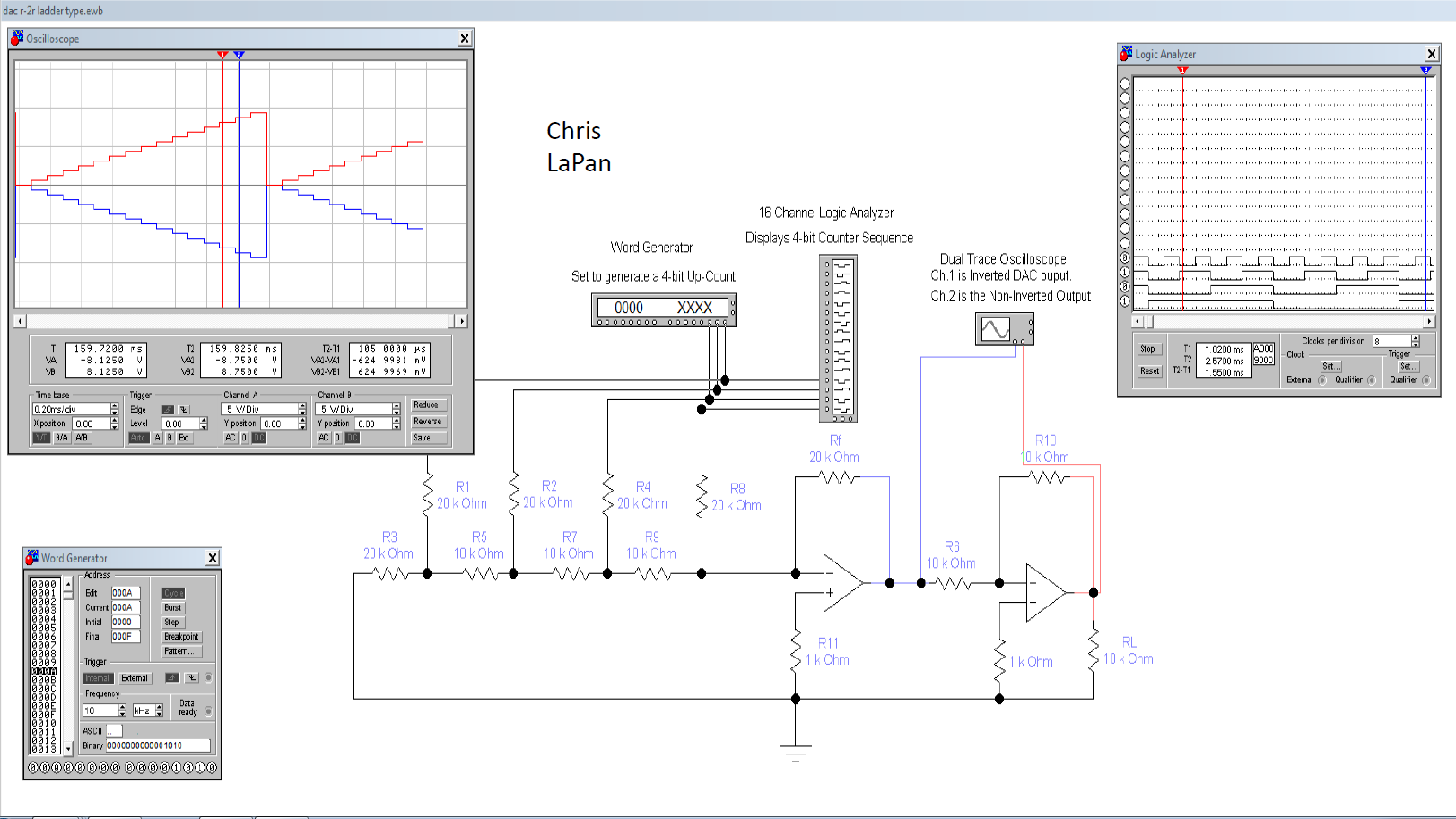Image resolution: width=1456 pixels, height=819 pixels.
Task: Click the Binary field in Word Generator
Action: tap(158, 745)
